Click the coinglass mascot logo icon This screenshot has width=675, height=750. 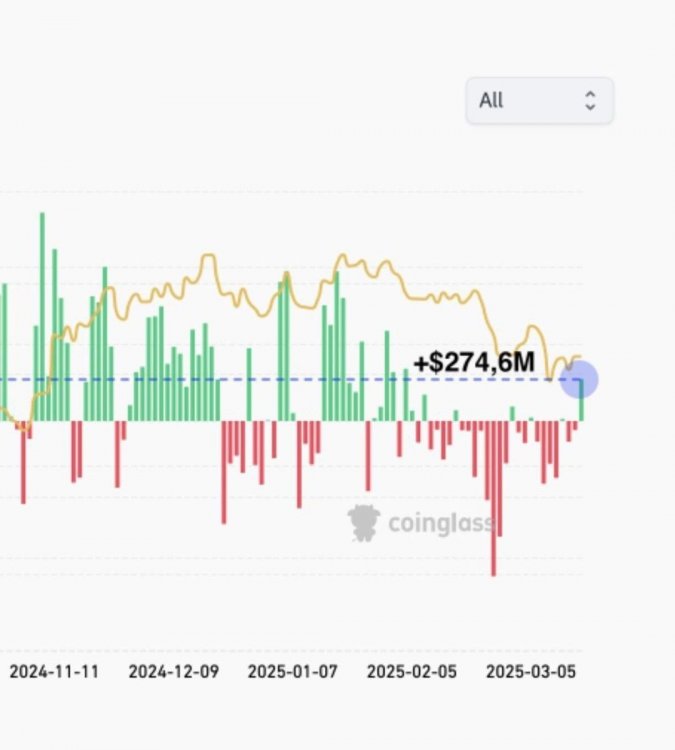(364, 522)
